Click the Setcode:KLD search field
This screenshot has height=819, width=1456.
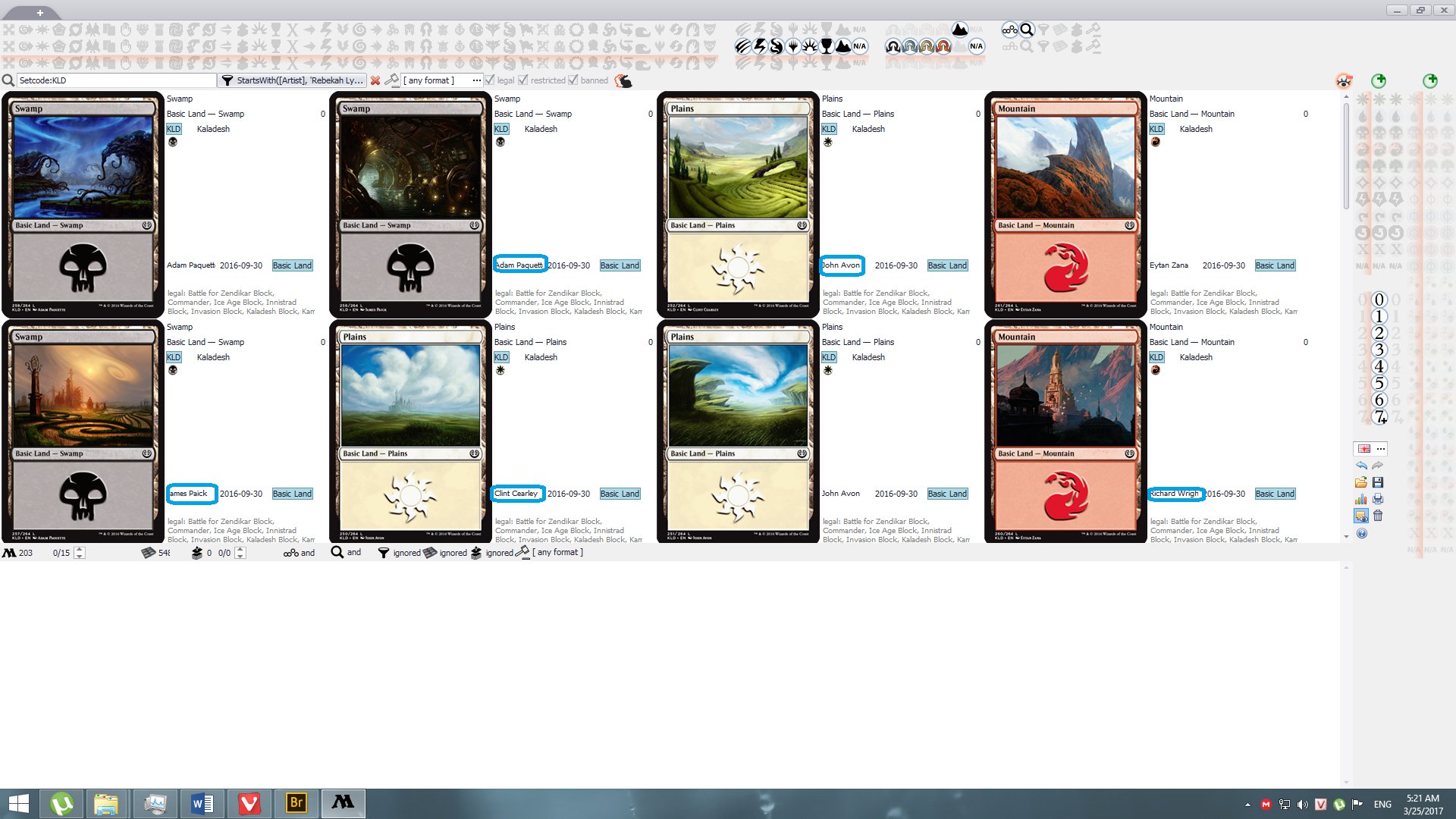(x=114, y=80)
